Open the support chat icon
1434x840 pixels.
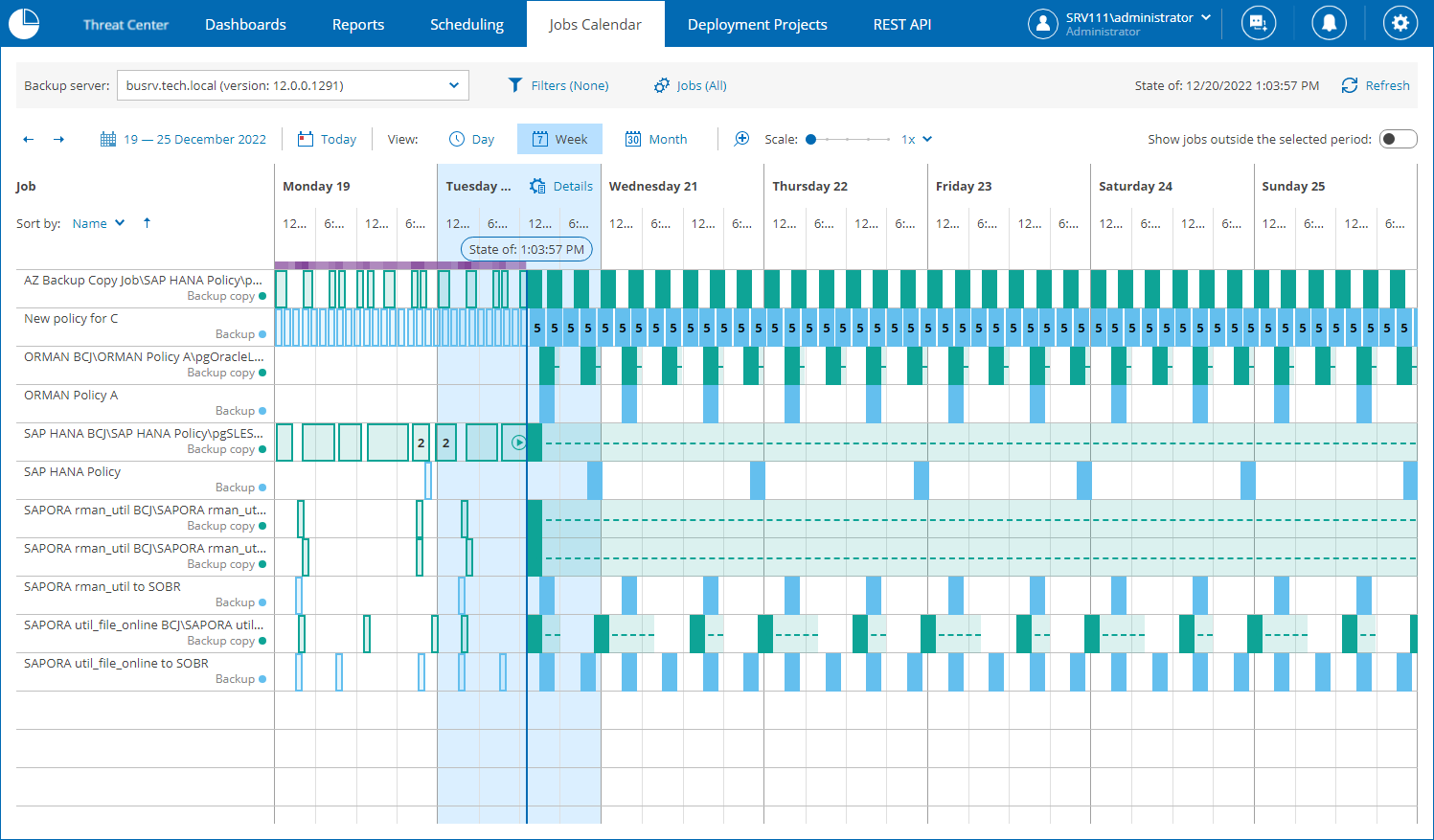click(1258, 23)
